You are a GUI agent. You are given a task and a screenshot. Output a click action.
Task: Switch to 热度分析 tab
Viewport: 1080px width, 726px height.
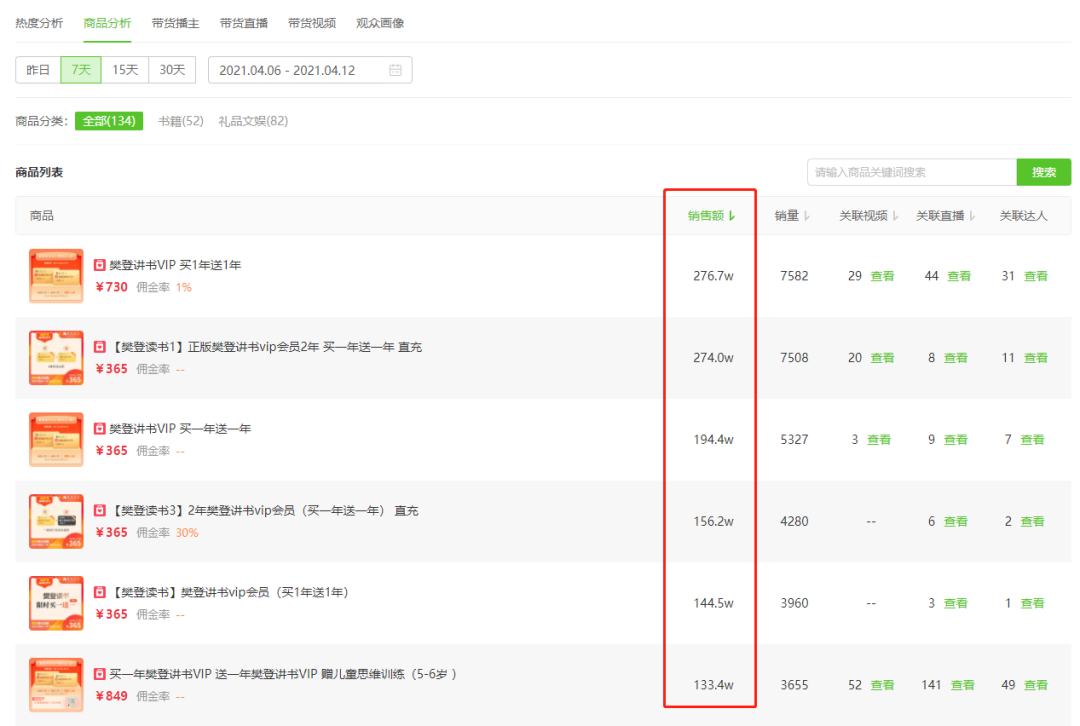point(39,23)
